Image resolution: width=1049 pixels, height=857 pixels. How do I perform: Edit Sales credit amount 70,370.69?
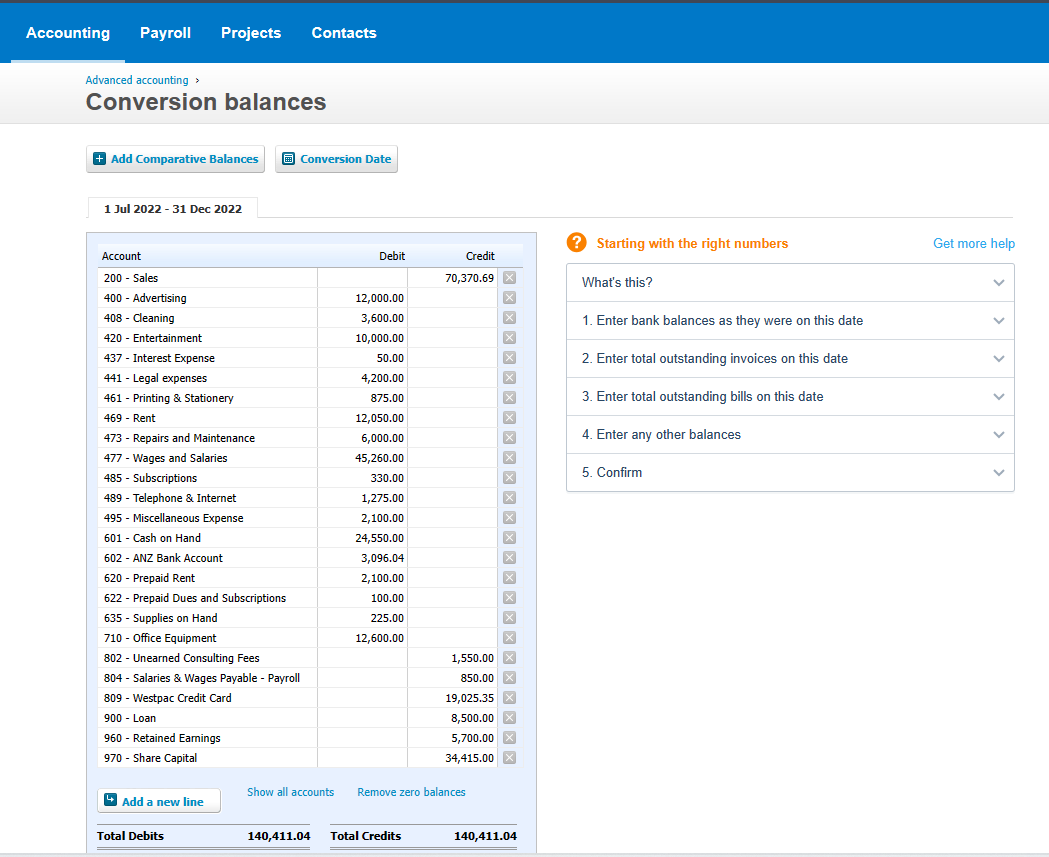452,278
